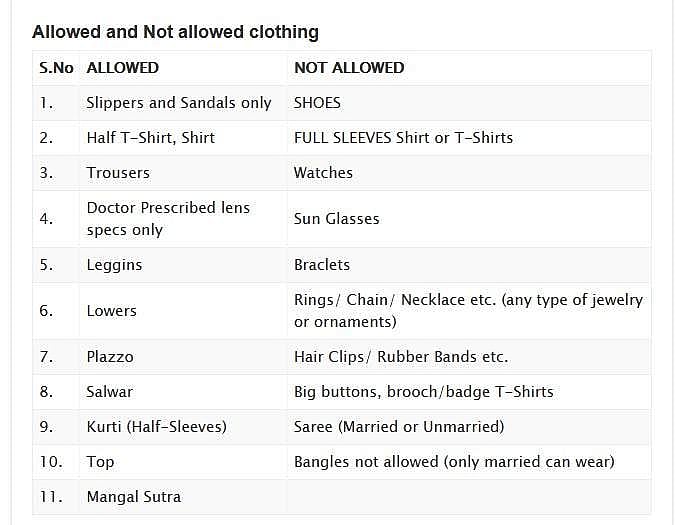Click the 'Rings/ Chain/ Necklace etc.' cell
This screenshot has width=676, height=525.
tap(468, 311)
